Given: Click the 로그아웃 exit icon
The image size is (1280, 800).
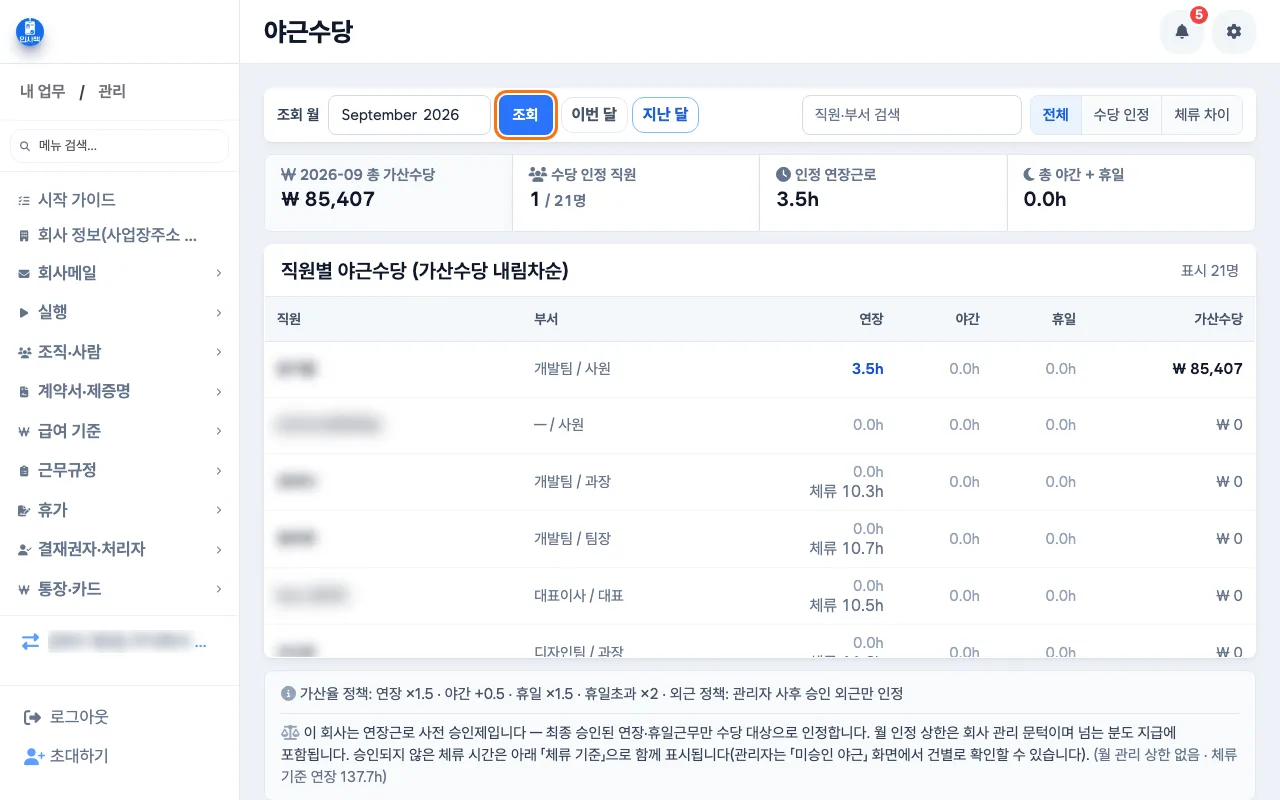Looking at the screenshot, I should (x=33, y=717).
